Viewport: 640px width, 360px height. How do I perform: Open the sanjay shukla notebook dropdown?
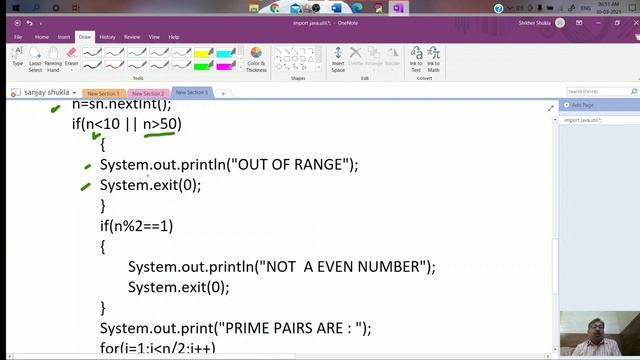pyautogui.click(x=50, y=93)
